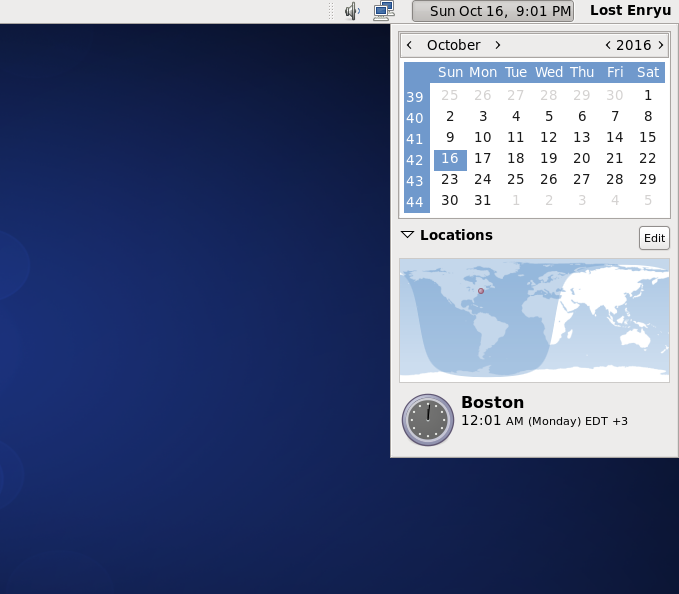The width and height of the screenshot is (679, 594).
Task: Click the Boston time 12:01 AM text
Action: (492, 420)
